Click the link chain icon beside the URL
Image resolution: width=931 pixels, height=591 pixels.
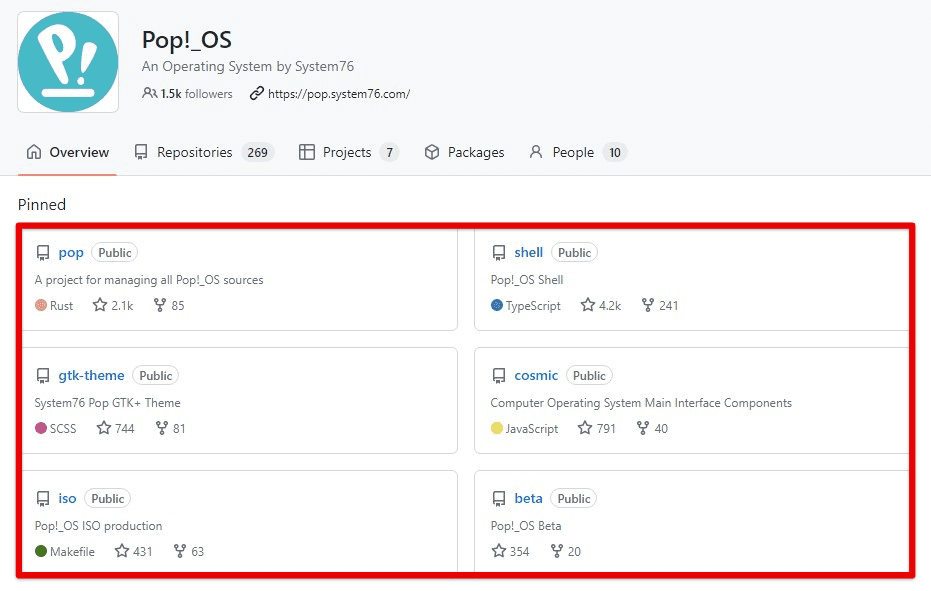click(x=256, y=93)
